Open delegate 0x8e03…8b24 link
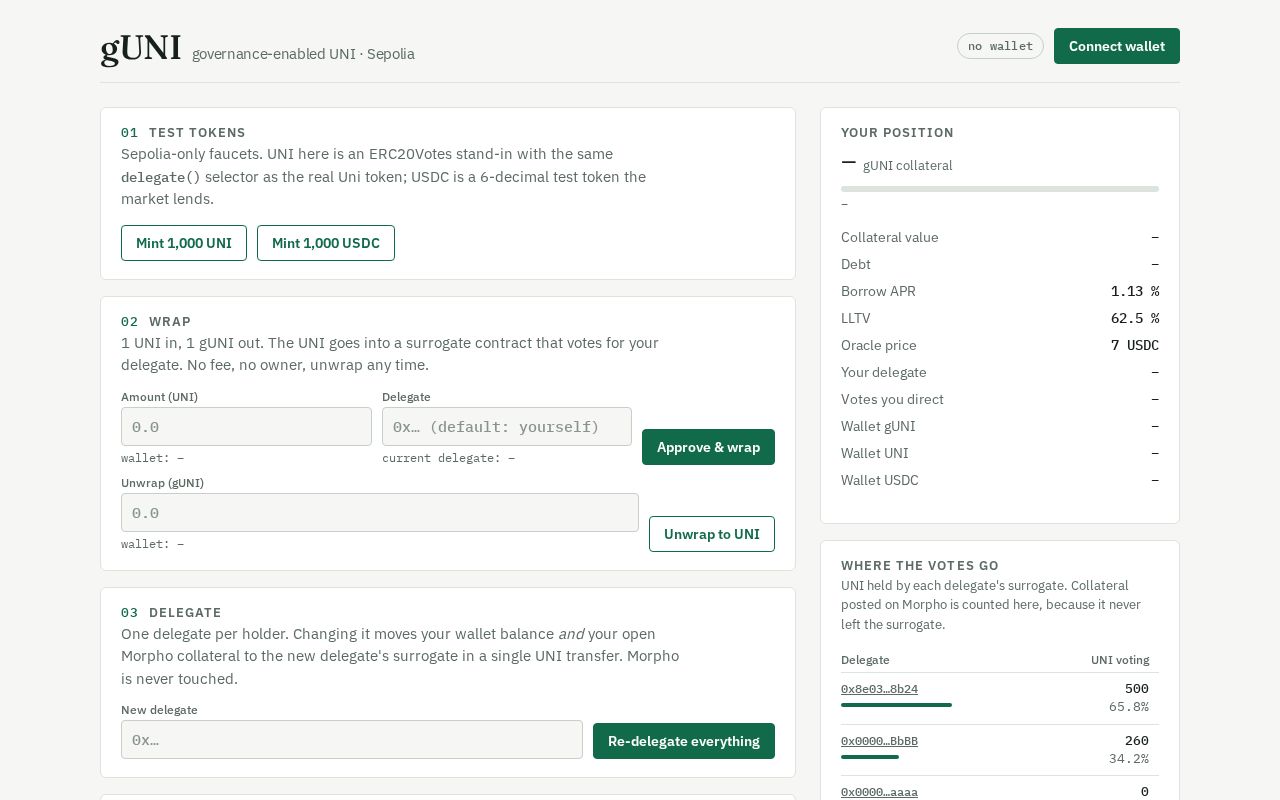The height and width of the screenshot is (800, 1280). click(x=879, y=689)
